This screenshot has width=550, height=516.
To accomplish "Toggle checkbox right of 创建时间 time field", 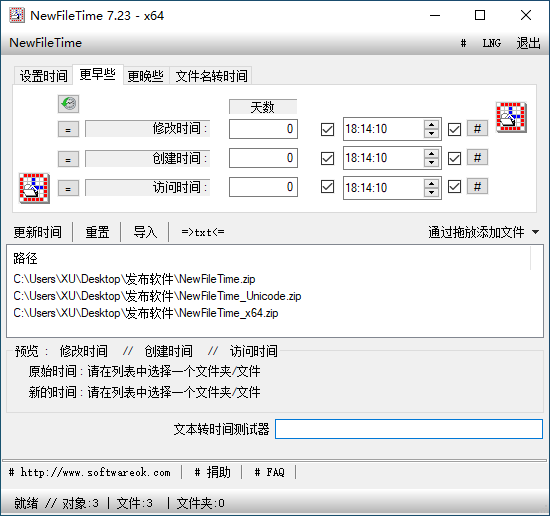I will point(454,158).
